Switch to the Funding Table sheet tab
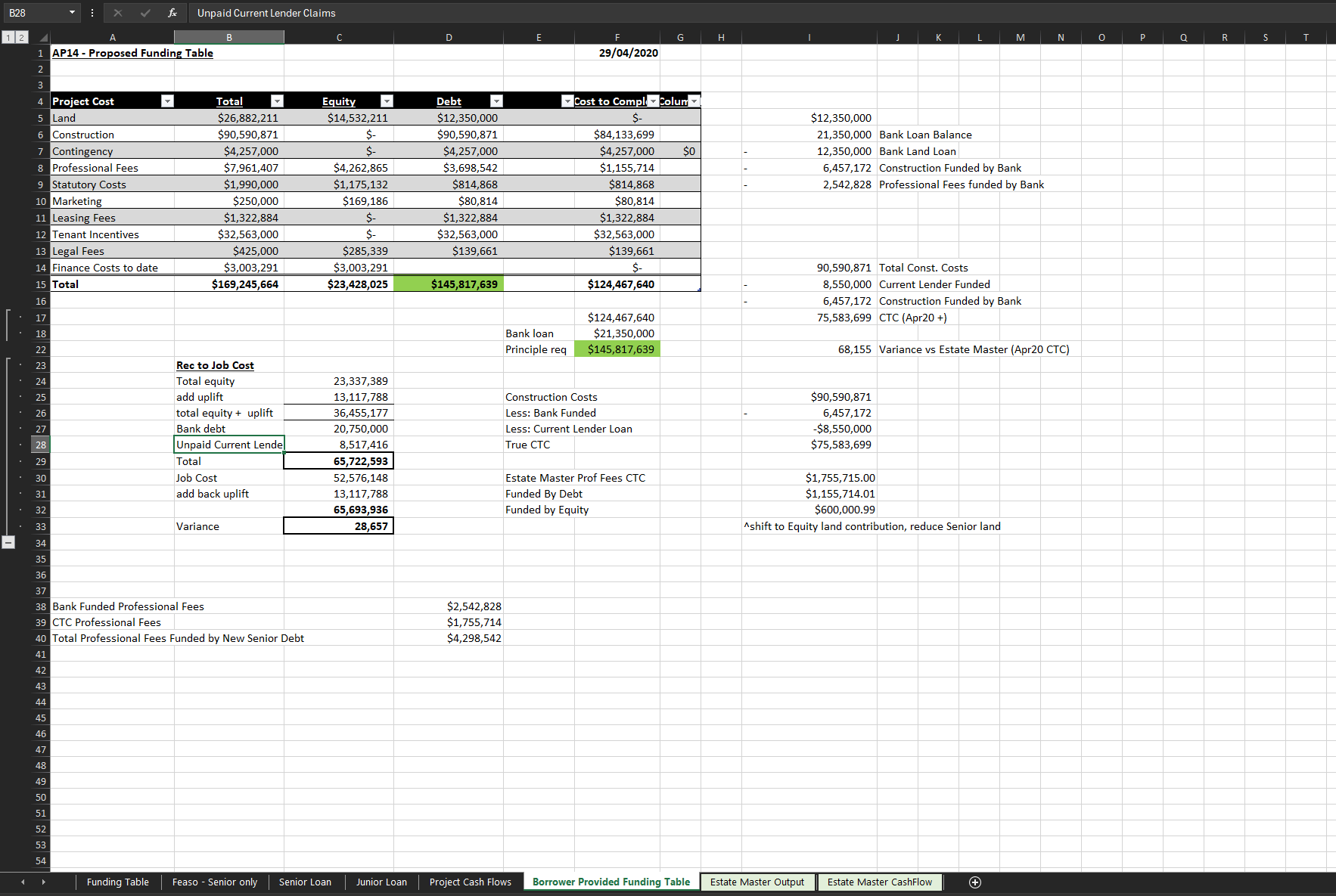Image resolution: width=1336 pixels, height=896 pixels. coord(118,882)
